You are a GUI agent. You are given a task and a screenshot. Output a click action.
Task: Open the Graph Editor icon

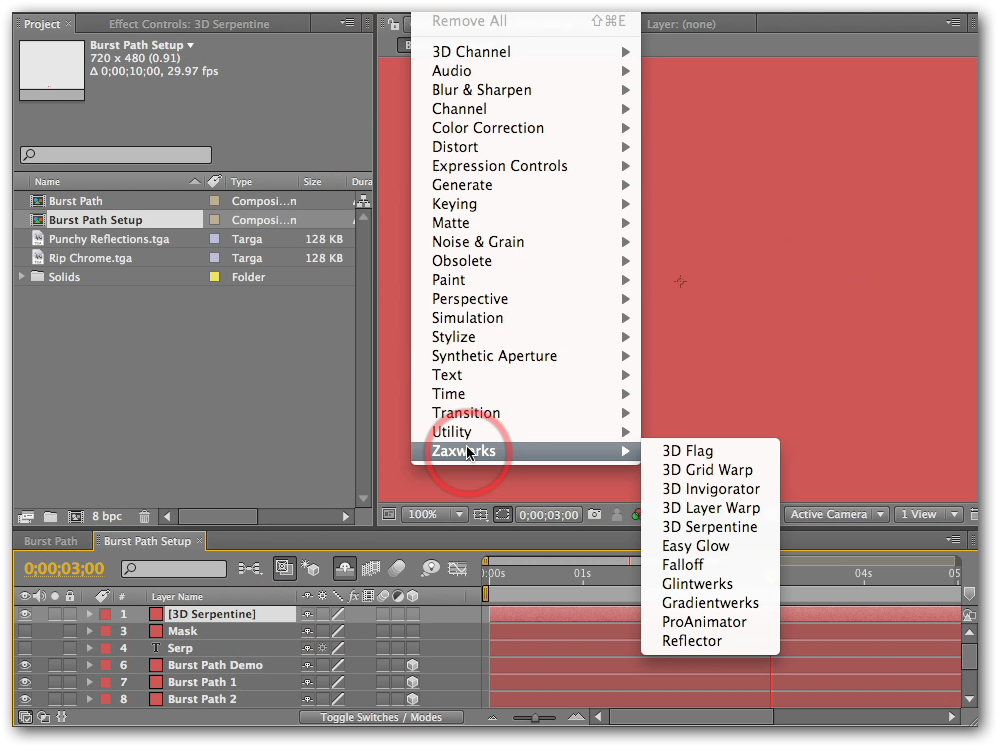457,568
